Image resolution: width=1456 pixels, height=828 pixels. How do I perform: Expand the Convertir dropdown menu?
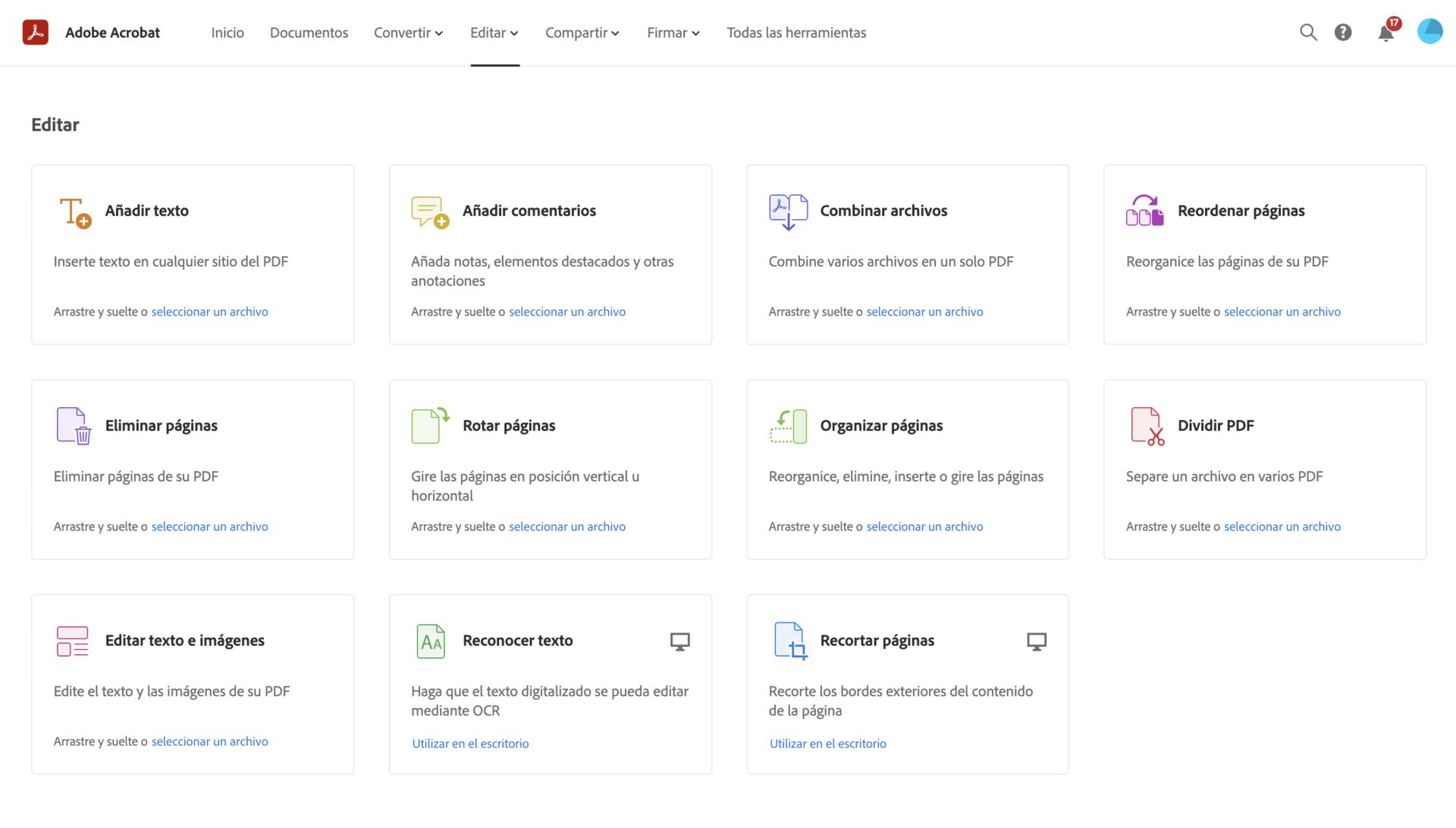click(408, 33)
